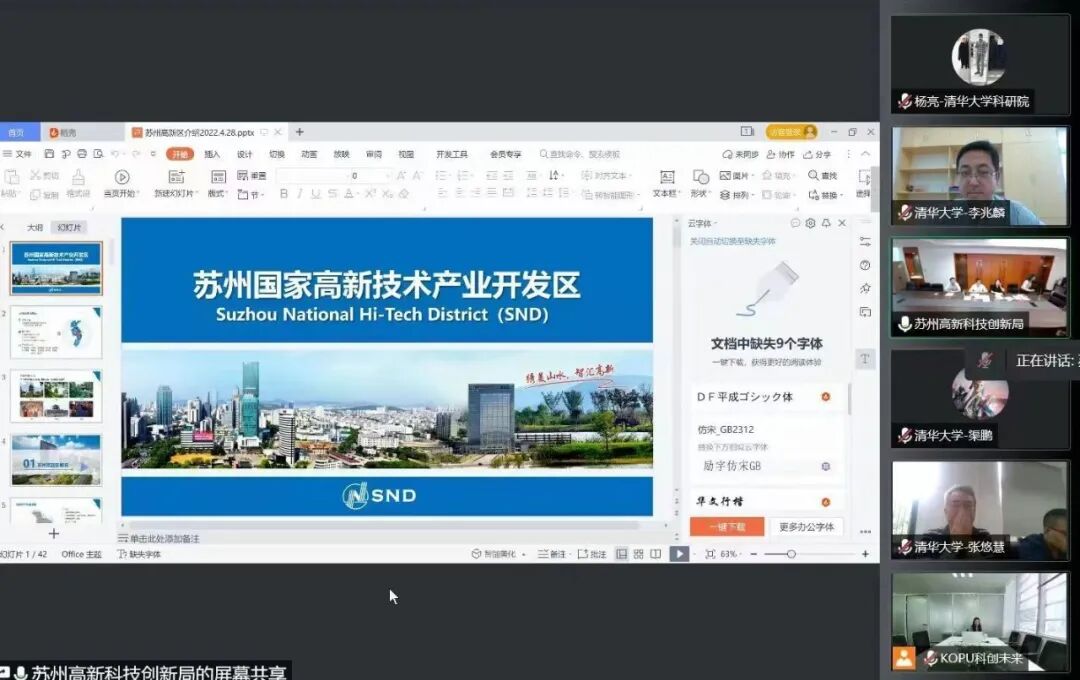Toggle Bold formatting
Image resolution: width=1080 pixels, height=680 pixels.
(284, 194)
